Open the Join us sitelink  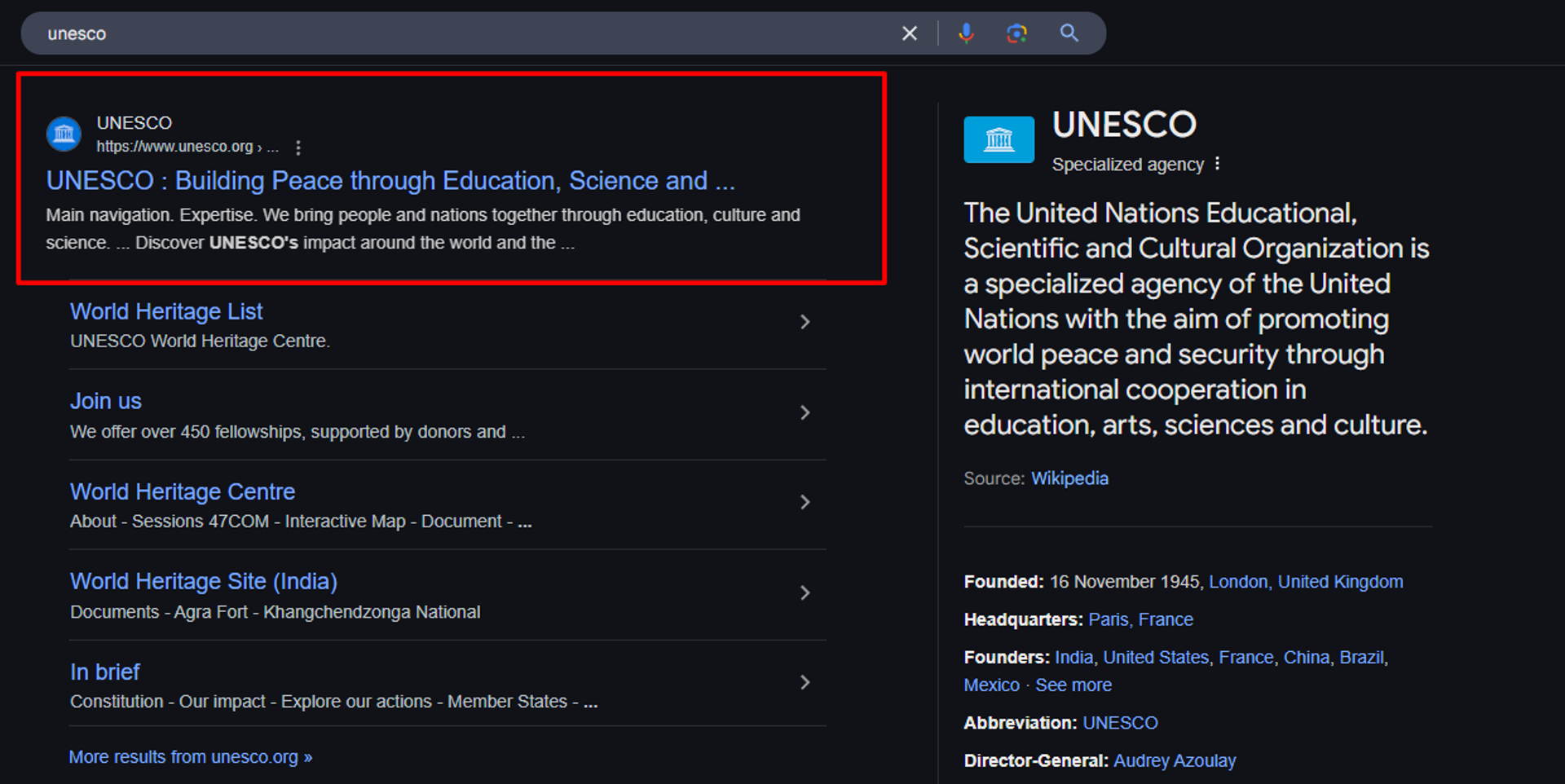(106, 401)
